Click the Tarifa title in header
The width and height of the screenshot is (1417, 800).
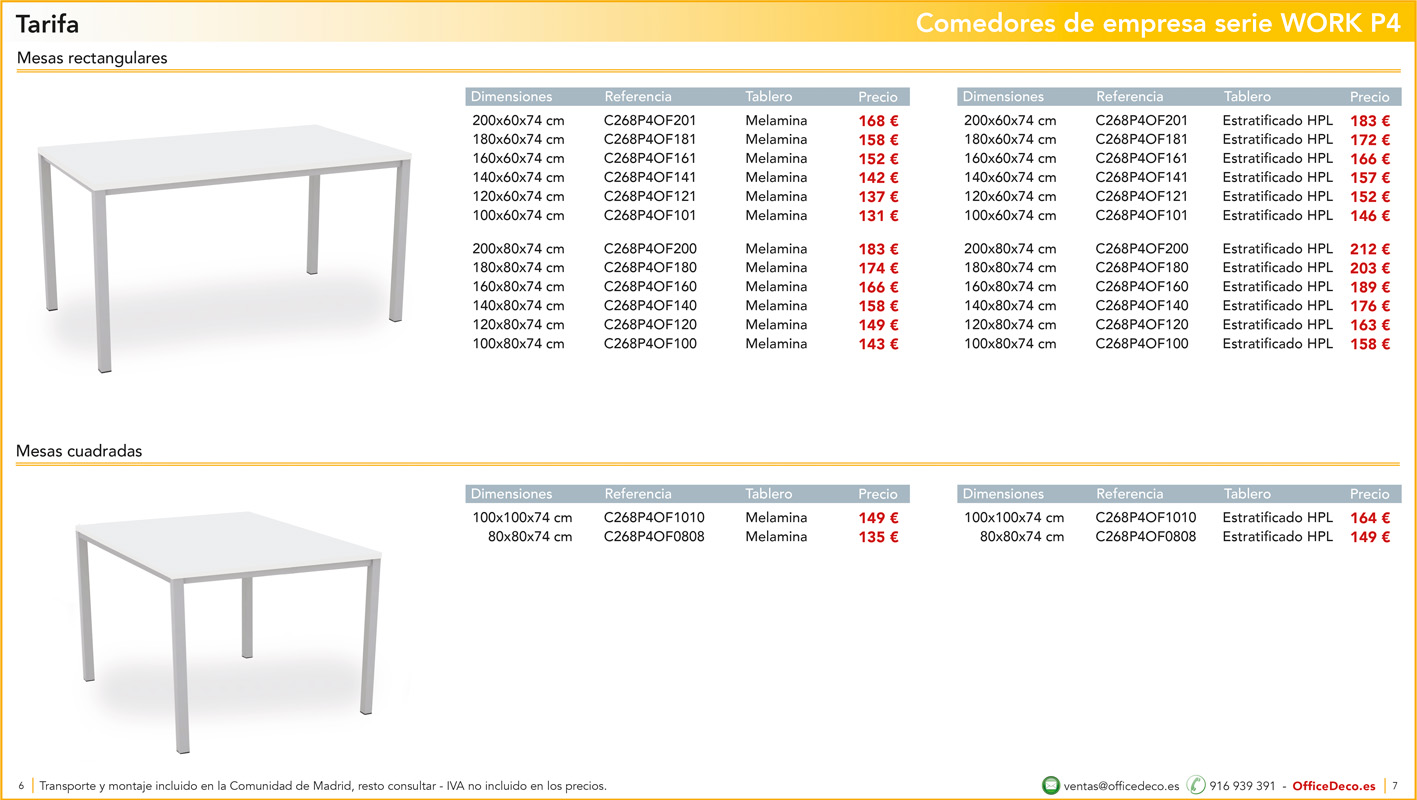(x=47, y=24)
